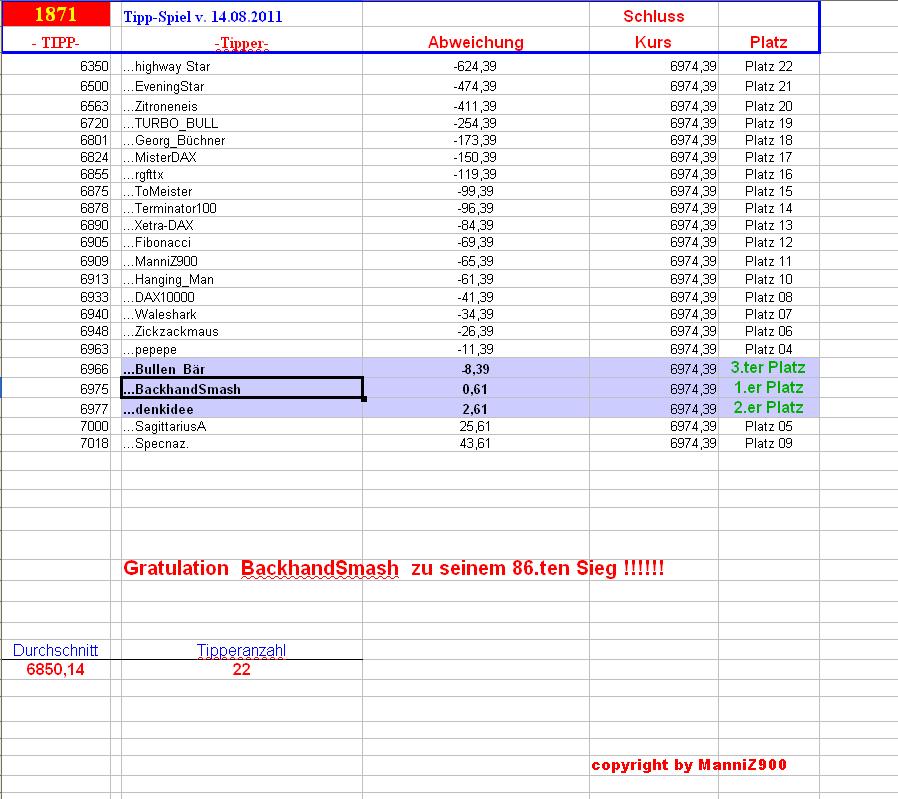Image resolution: width=898 pixels, height=799 pixels.
Task: Click the Platz 09 cell
Action: pyautogui.click(x=769, y=444)
